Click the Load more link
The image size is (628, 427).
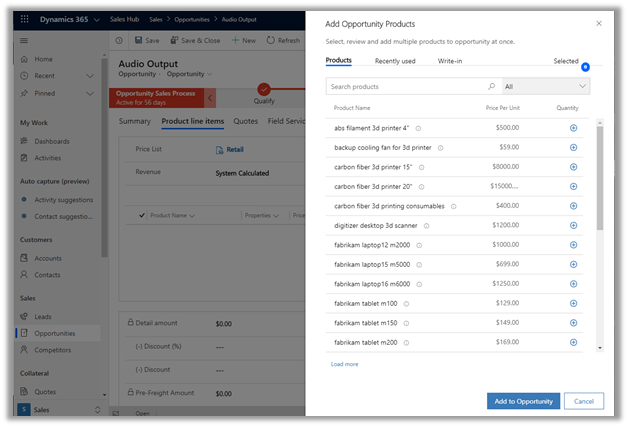pyautogui.click(x=344, y=364)
